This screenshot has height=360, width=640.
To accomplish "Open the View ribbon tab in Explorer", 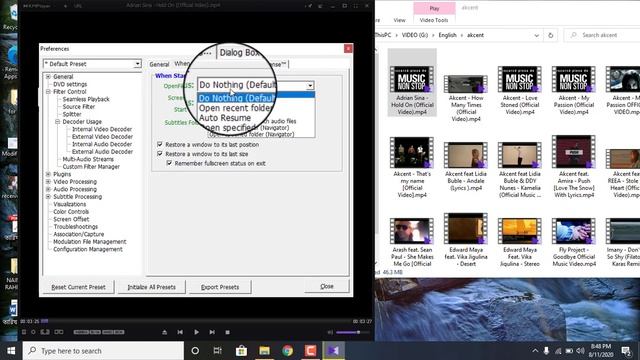I will pyautogui.click(x=399, y=20).
